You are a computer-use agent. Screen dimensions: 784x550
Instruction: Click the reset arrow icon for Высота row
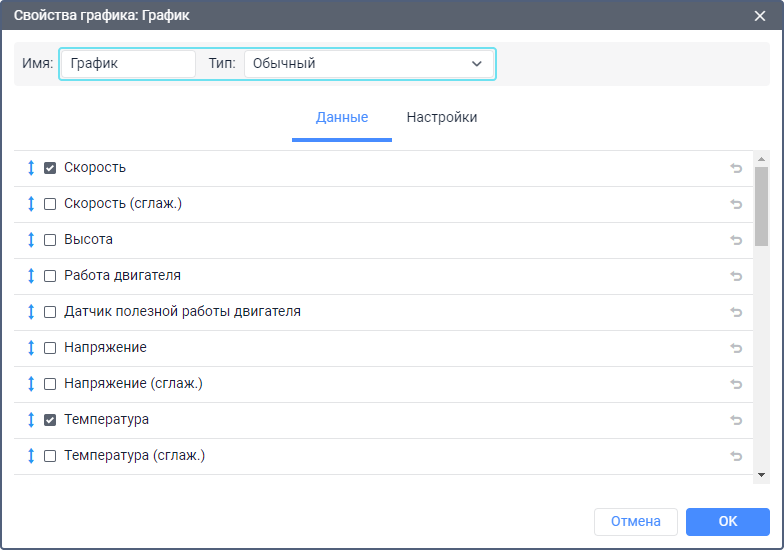pos(736,240)
